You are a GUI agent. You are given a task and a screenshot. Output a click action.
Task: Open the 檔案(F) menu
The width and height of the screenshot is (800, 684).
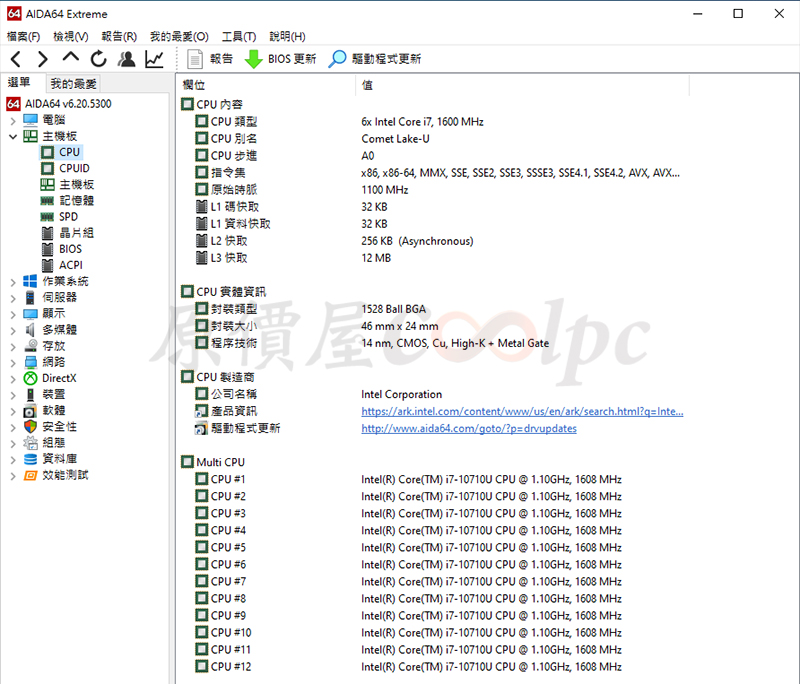point(23,36)
